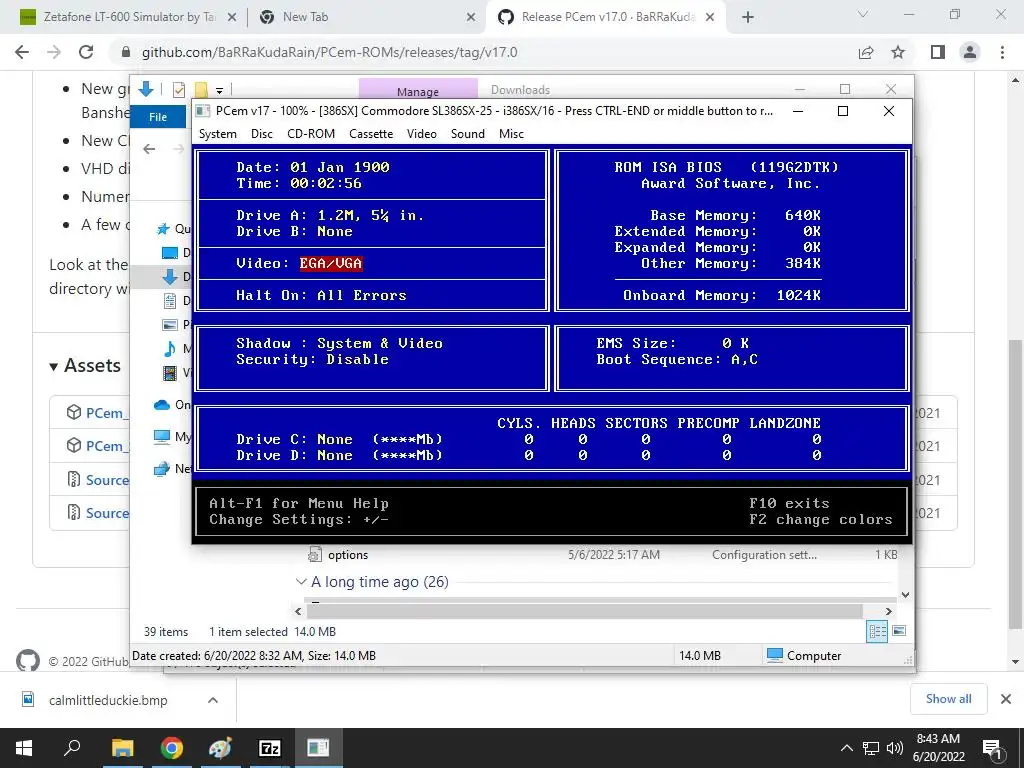Switch Explorer to large icons view

click(899, 631)
